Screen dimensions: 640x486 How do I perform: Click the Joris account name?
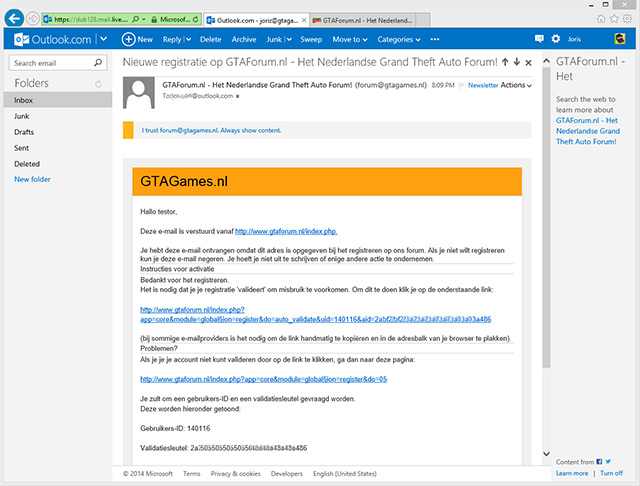coord(574,39)
